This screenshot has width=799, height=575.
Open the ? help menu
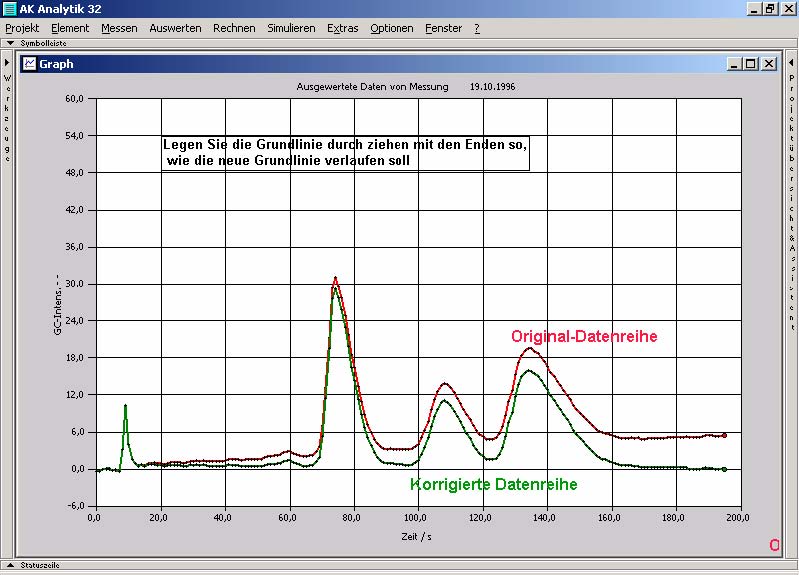tap(477, 28)
